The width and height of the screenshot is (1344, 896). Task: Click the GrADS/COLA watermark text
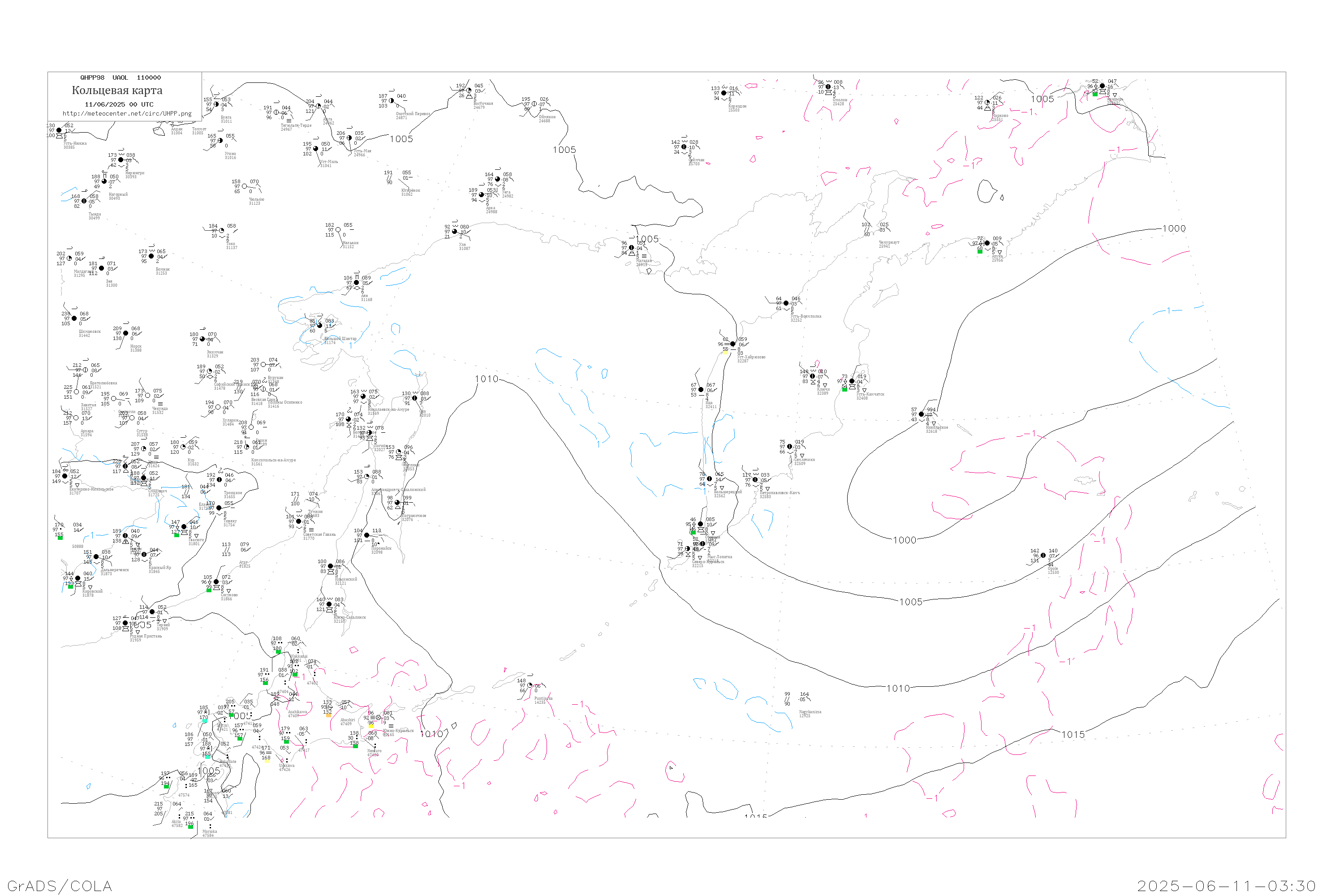point(60,886)
